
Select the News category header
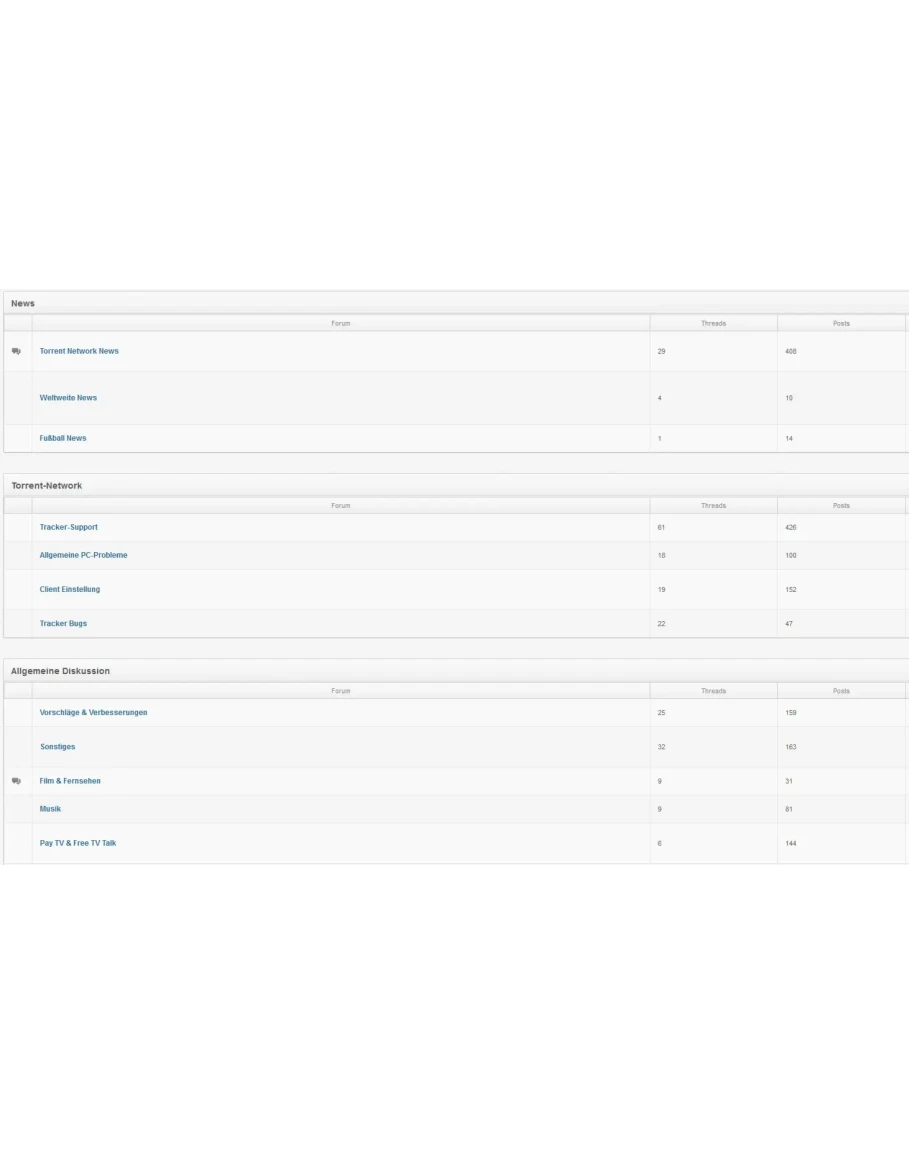pos(23,304)
